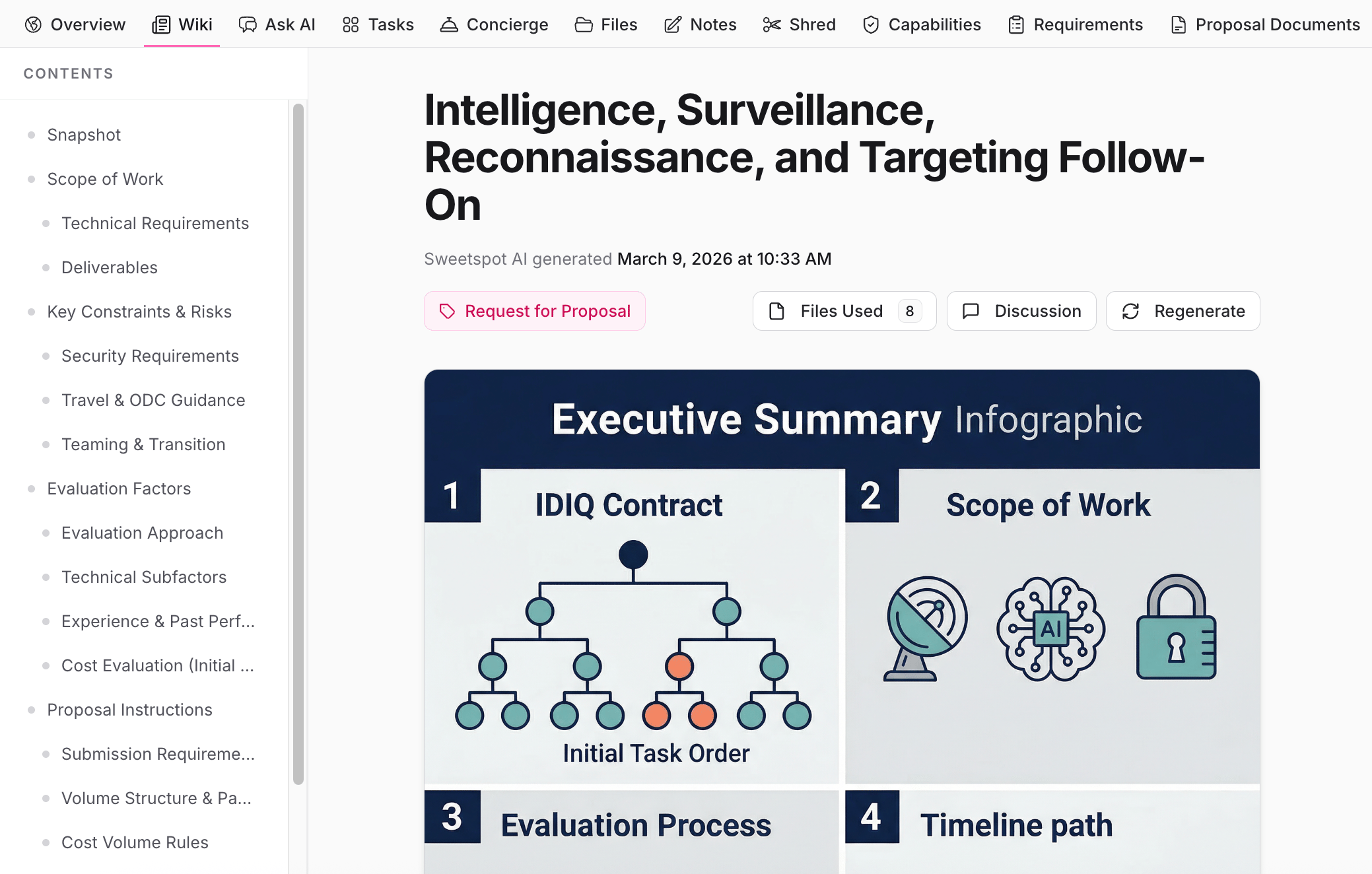1372x874 pixels.
Task: Go to Travel & ODC Guidance
Action: click(153, 400)
